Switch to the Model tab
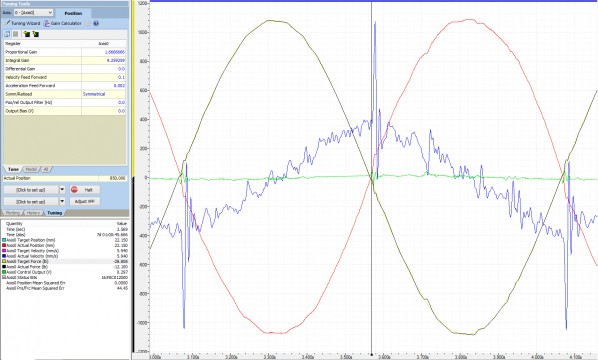This screenshot has height=360, width=598. (31, 169)
